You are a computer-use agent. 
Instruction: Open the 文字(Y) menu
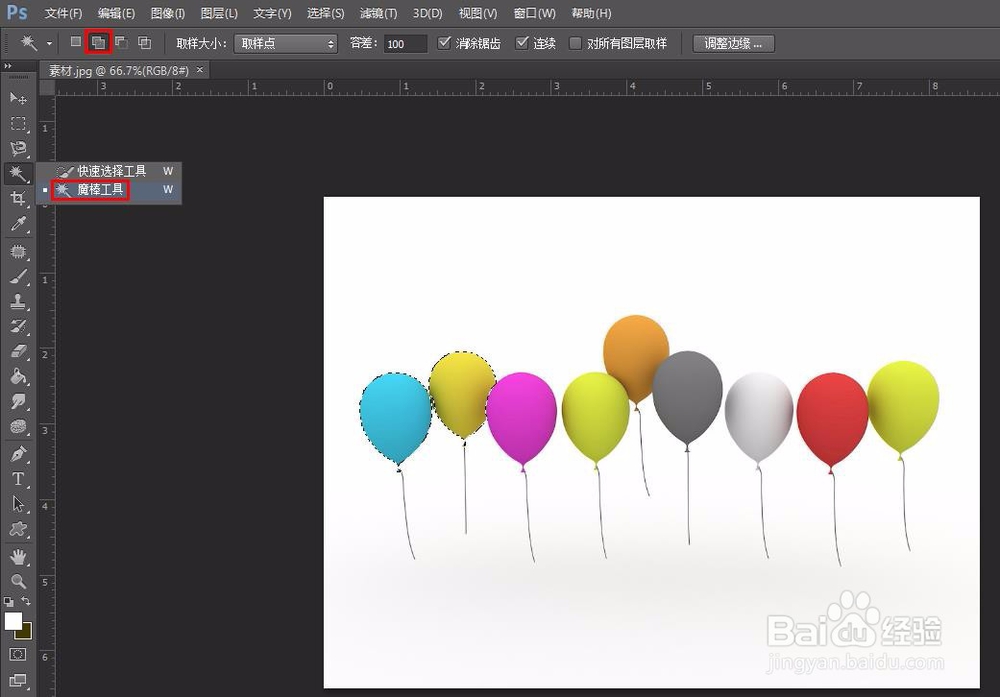pos(272,13)
